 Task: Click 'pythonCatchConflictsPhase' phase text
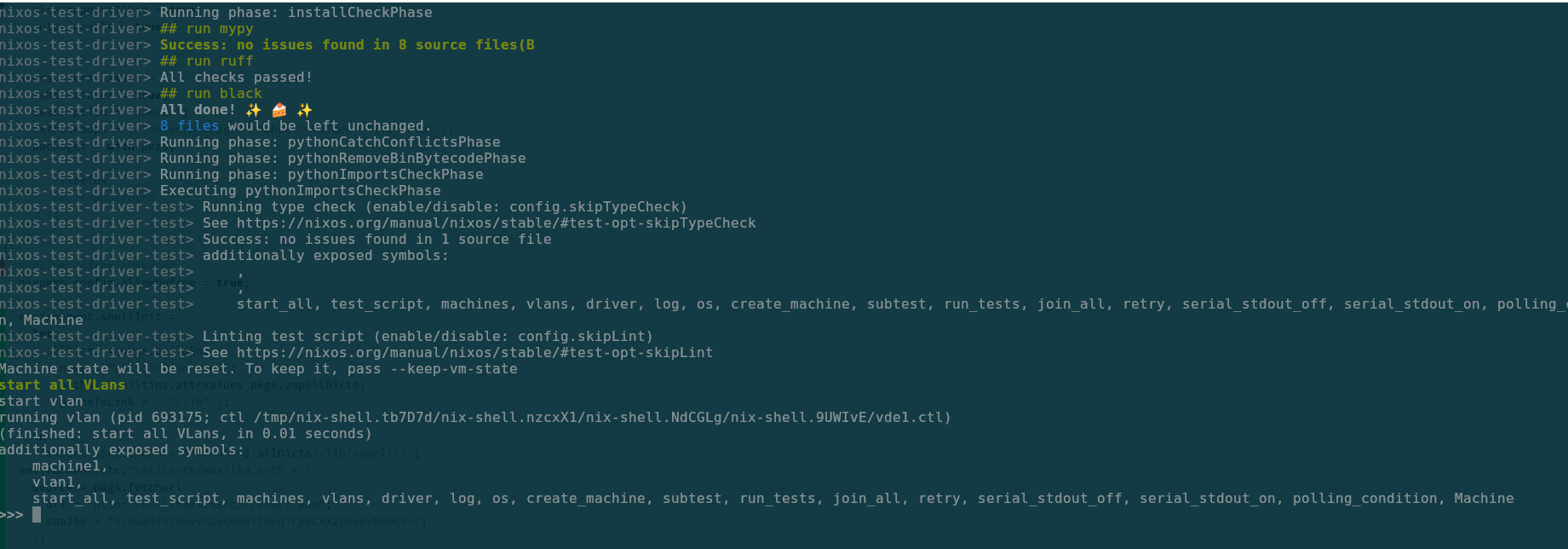(x=394, y=142)
